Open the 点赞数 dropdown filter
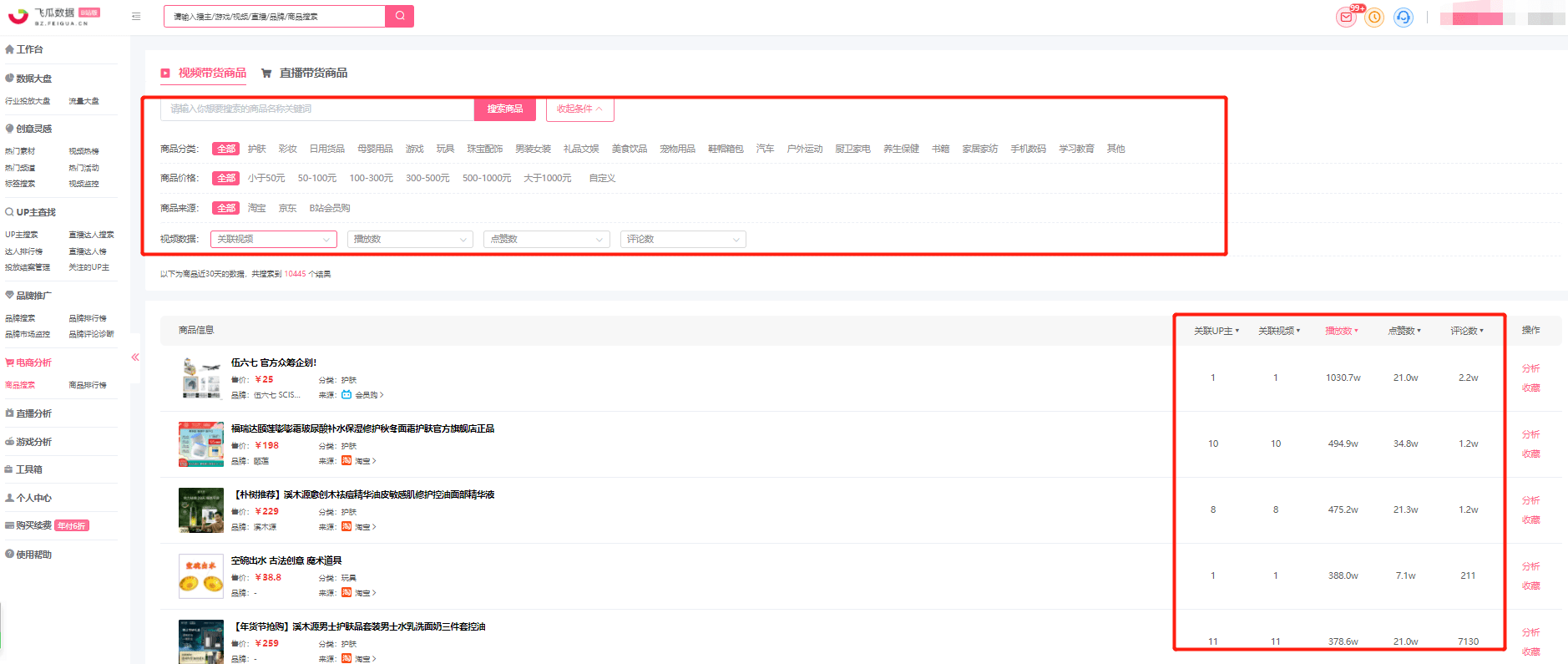The height and width of the screenshot is (664, 1568). pyautogui.click(x=547, y=239)
